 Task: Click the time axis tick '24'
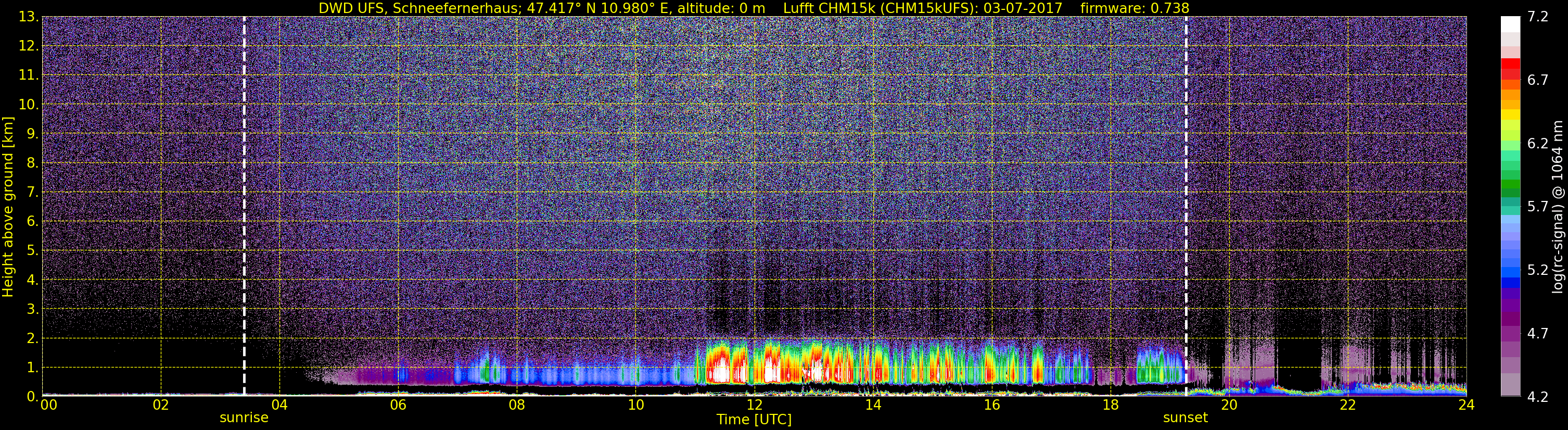click(x=1467, y=404)
